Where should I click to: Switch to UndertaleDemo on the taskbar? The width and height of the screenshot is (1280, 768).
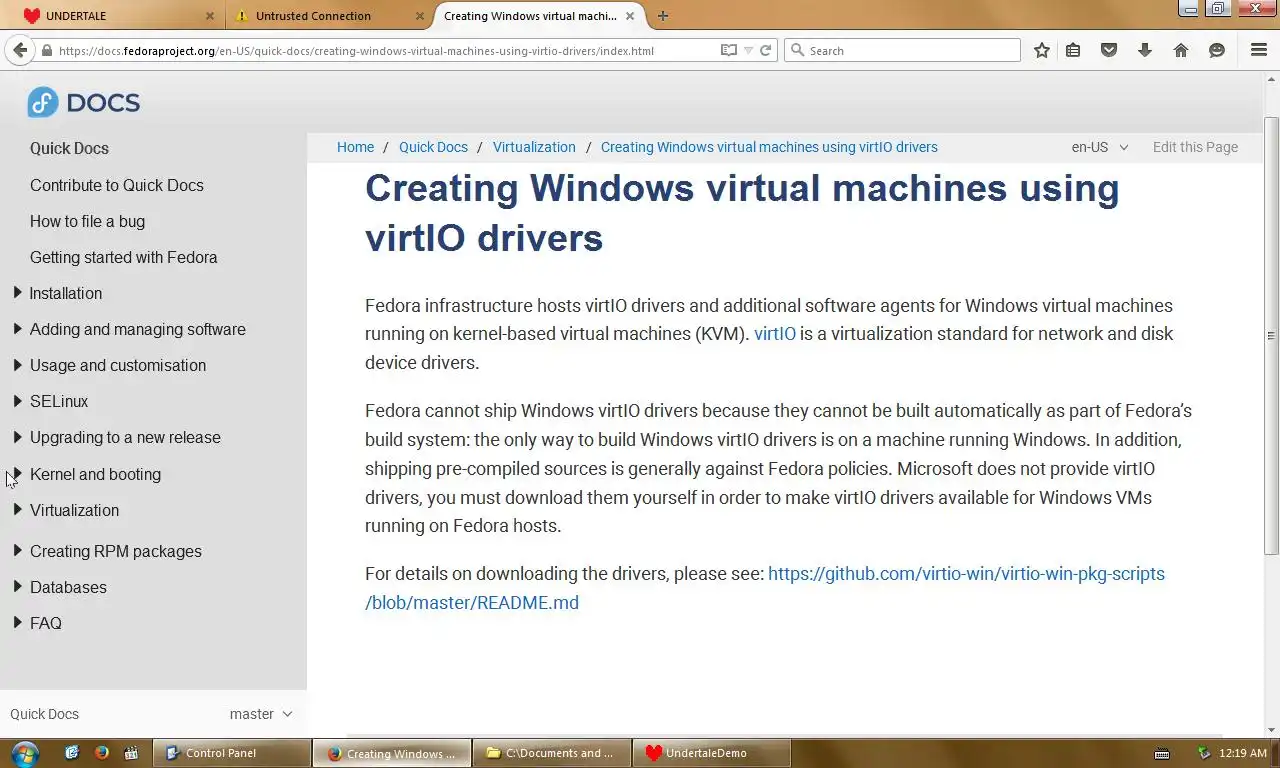pyautogui.click(x=711, y=753)
